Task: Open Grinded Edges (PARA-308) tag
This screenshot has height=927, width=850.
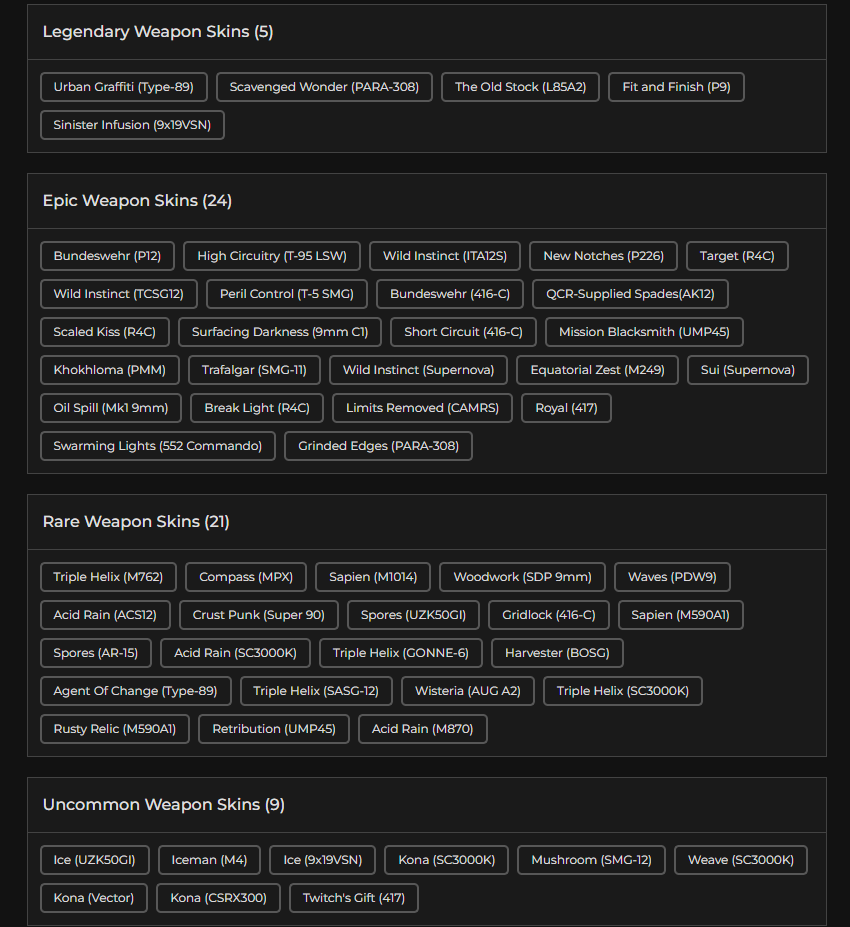Action: [378, 446]
